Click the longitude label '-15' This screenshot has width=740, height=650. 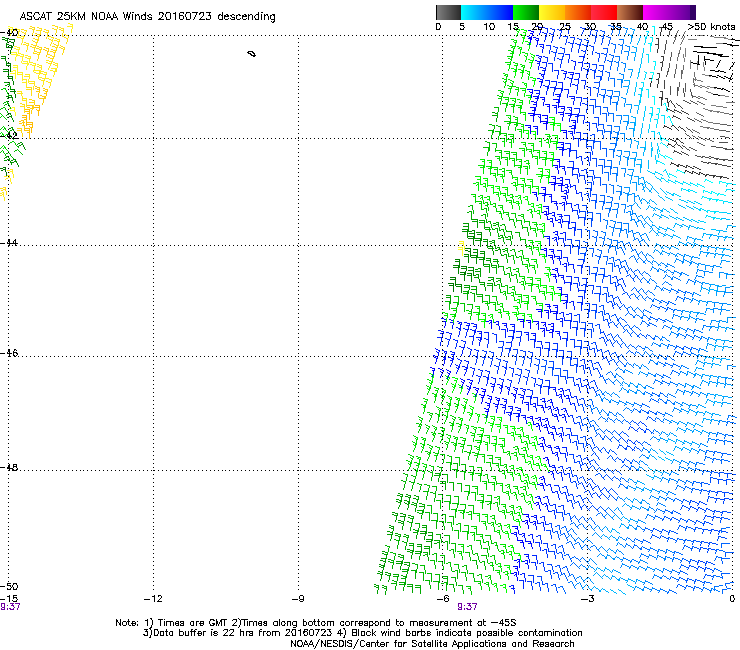pos(9,599)
